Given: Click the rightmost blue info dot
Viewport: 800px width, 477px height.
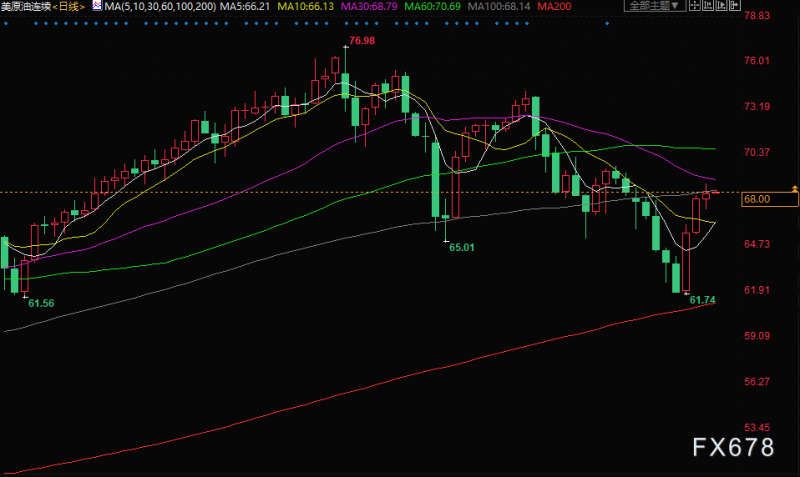Looking at the screenshot, I should [x=607, y=23].
